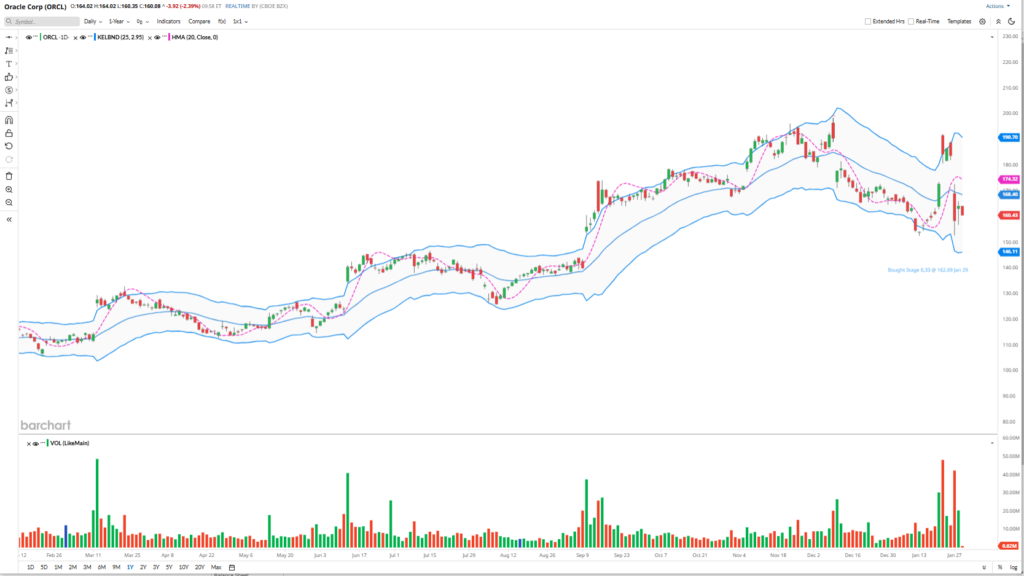Open the Templates button
The height and width of the screenshot is (576, 1024).
(959, 21)
